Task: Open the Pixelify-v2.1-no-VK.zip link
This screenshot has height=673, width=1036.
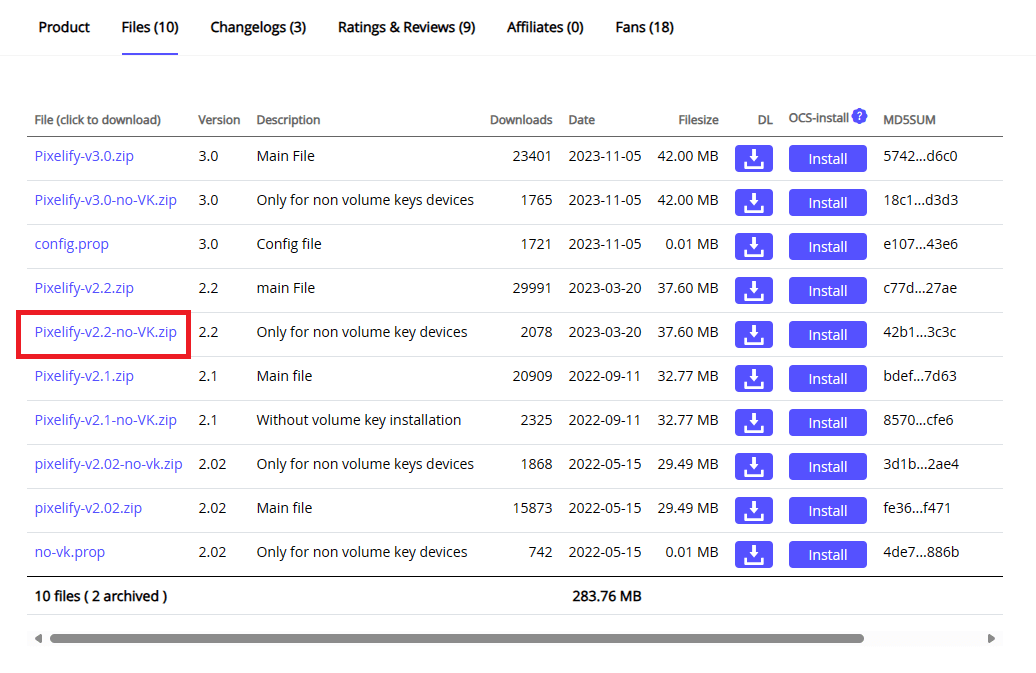Action: tap(106, 421)
